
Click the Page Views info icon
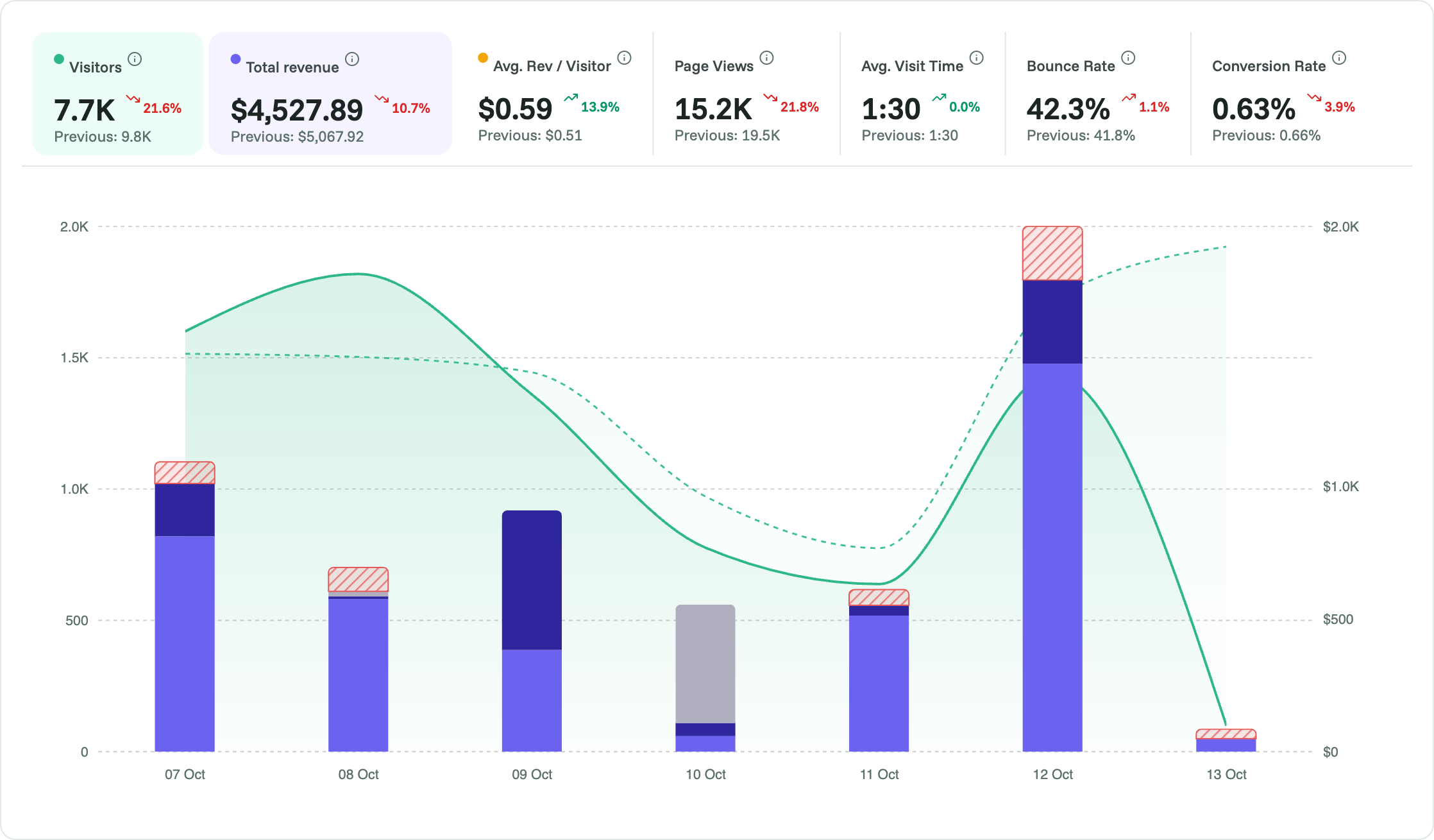click(x=767, y=58)
